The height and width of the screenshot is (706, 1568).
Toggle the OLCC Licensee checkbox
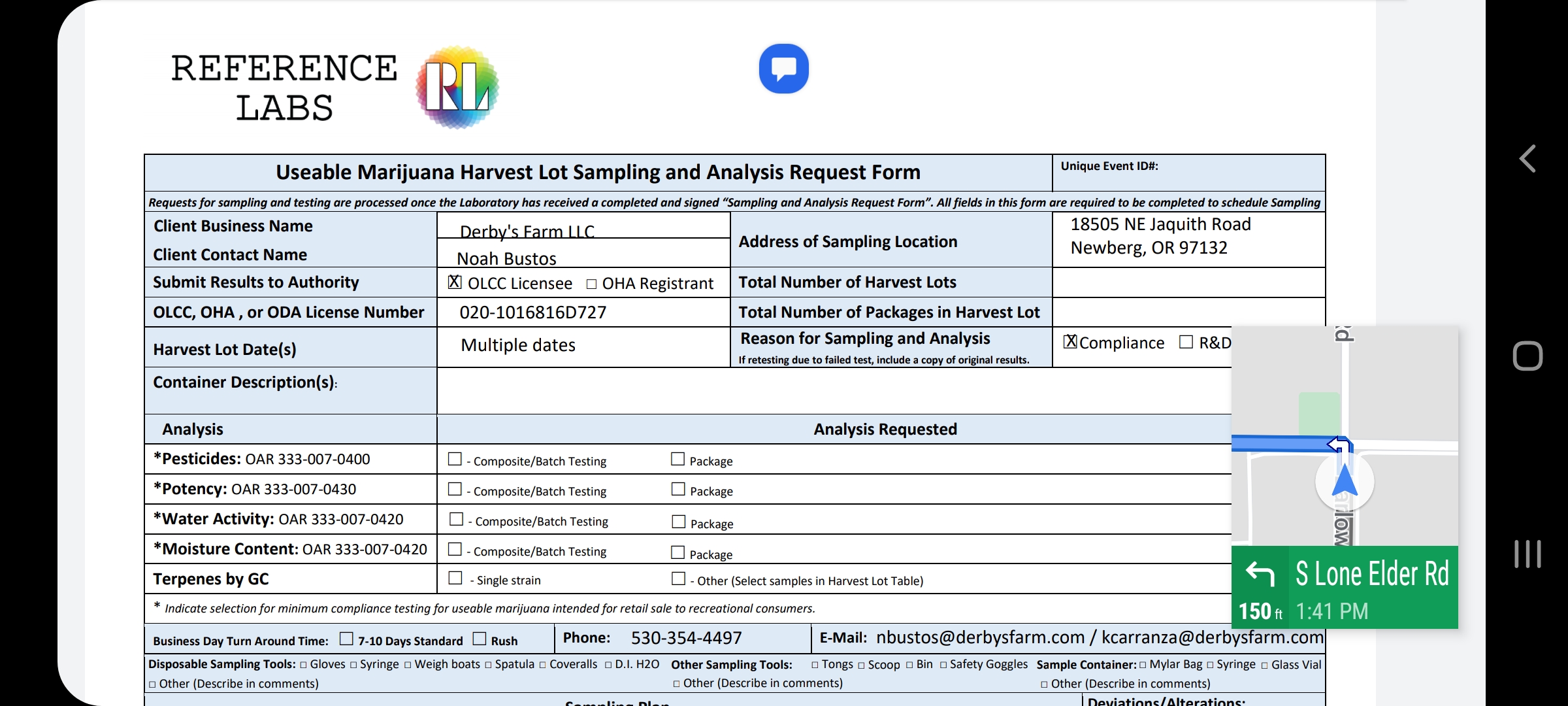(455, 282)
